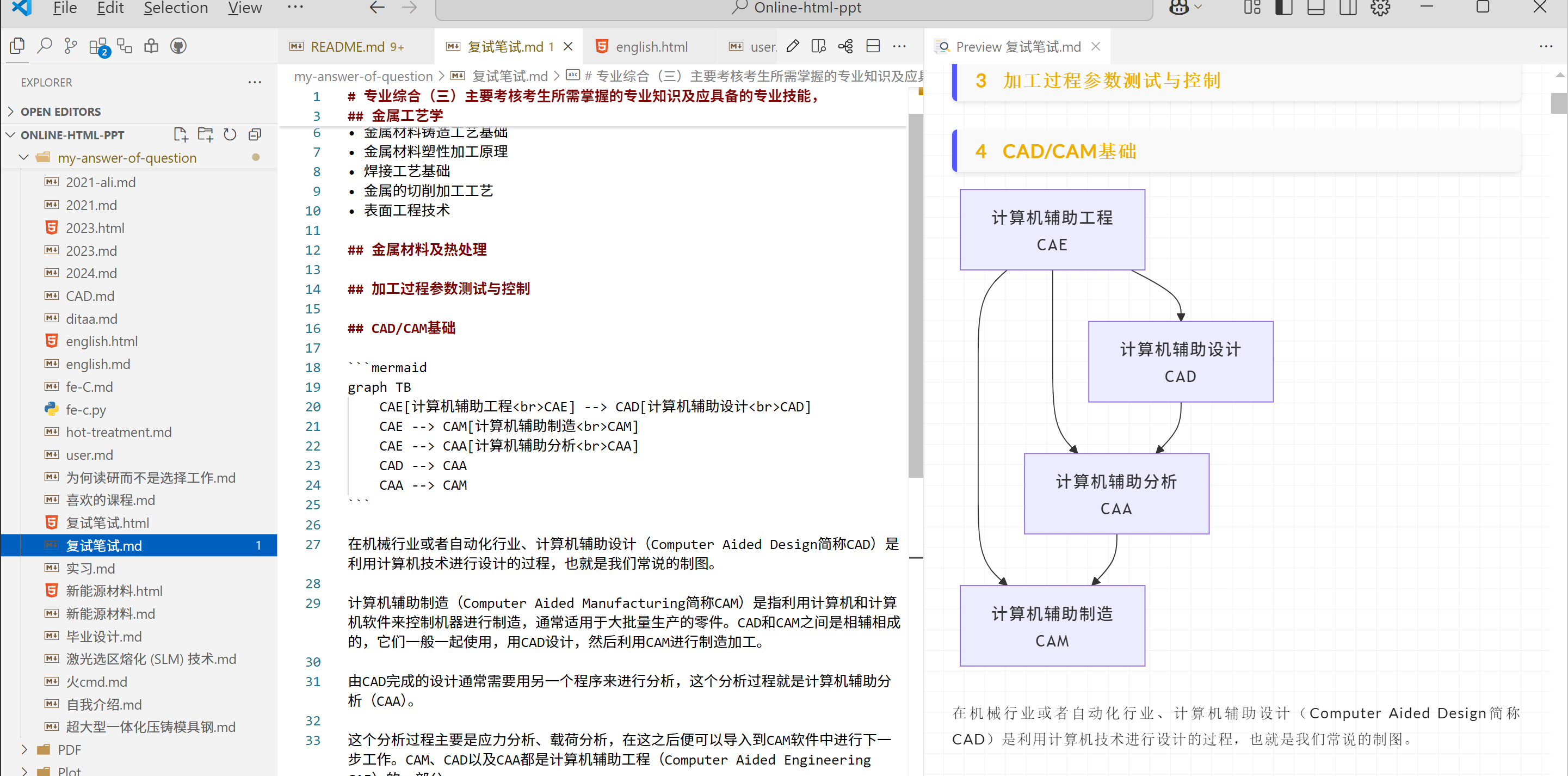
Task: Open the Extensions view with badge 2
Action: (97, 46)
